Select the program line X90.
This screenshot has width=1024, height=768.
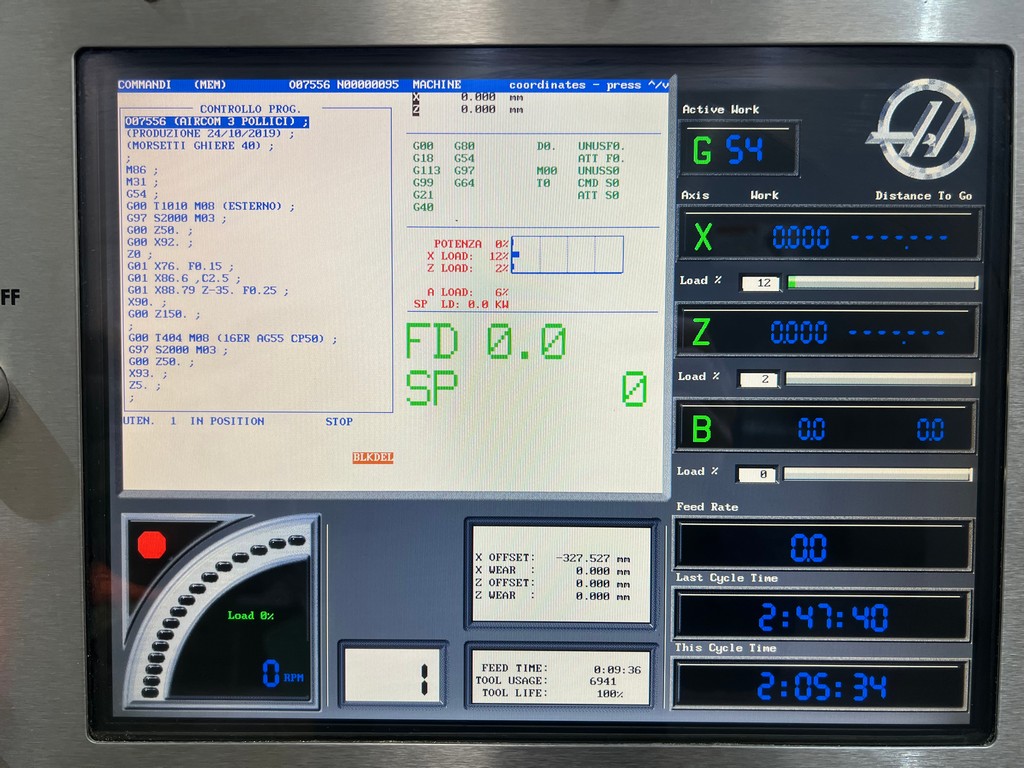click(x=146, y=302)
